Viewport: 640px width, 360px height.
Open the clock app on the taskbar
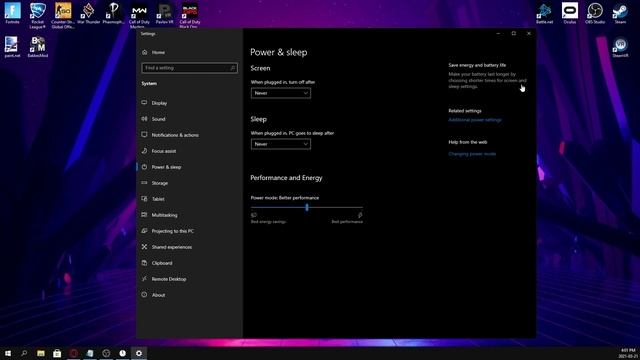point(122,353)
